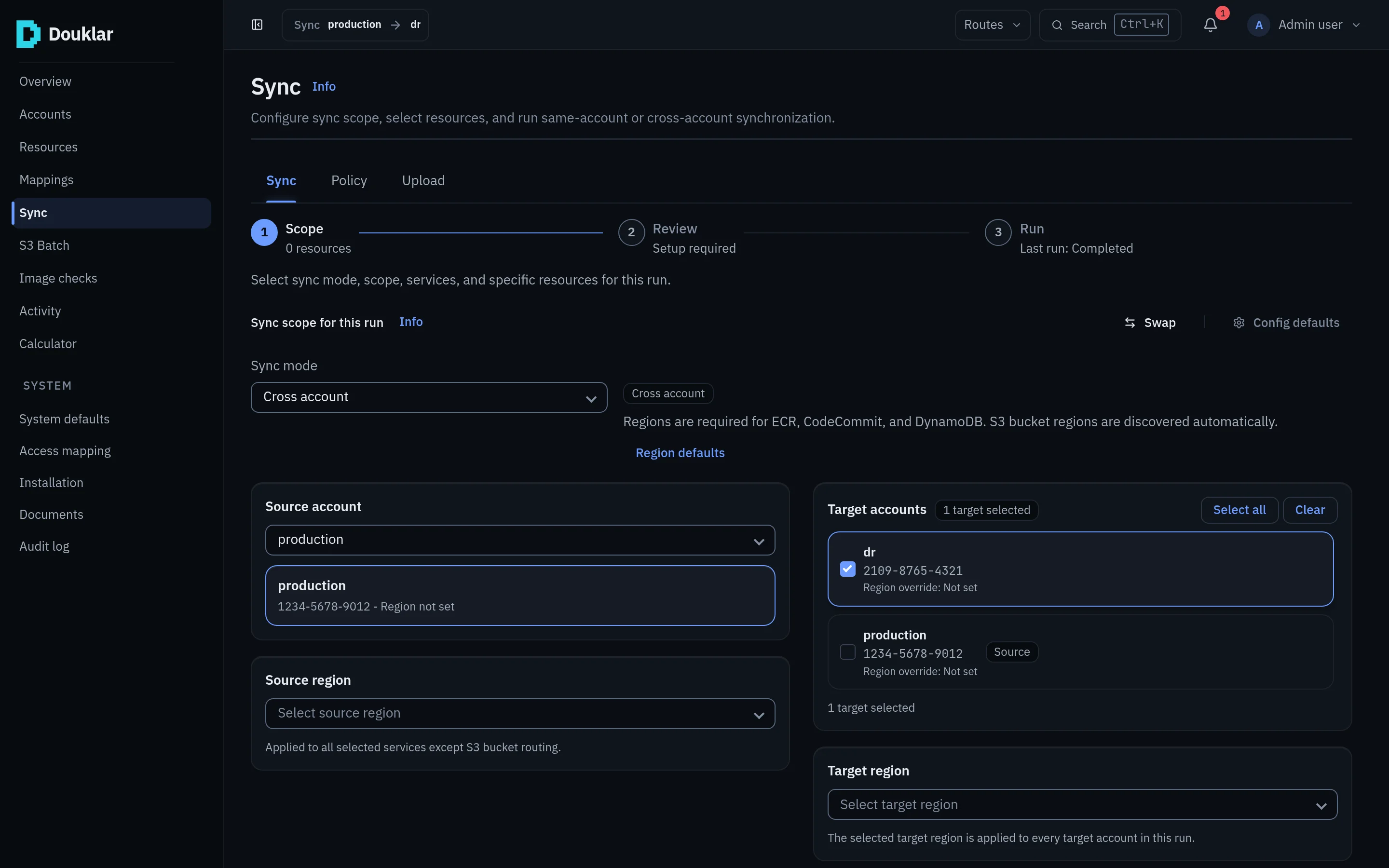Check the dr target account checkbox
The image size is (1389, 868).
tap(848, 569)
